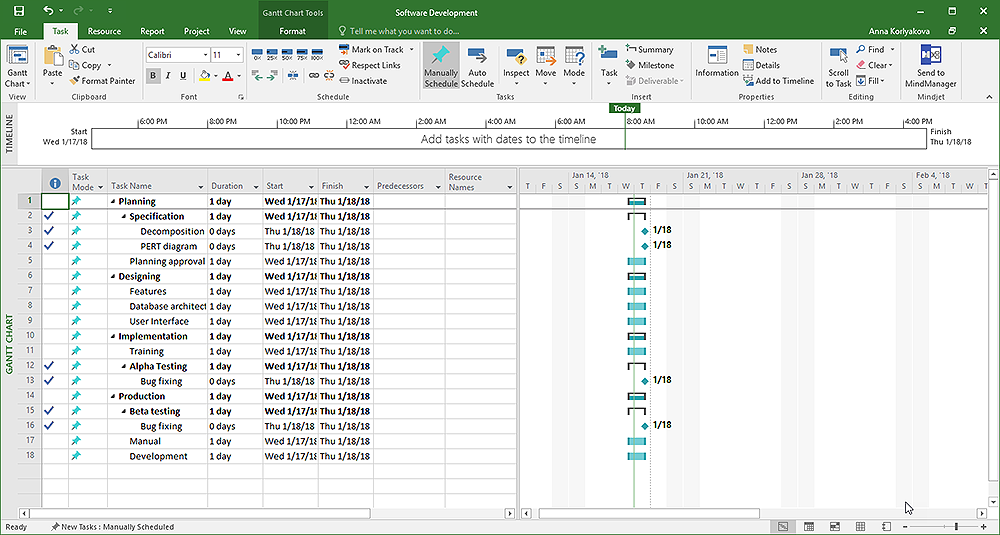This screenshot has height=535, width=1000.
Task: Click the Paste icon
Action: pos(52,60)
